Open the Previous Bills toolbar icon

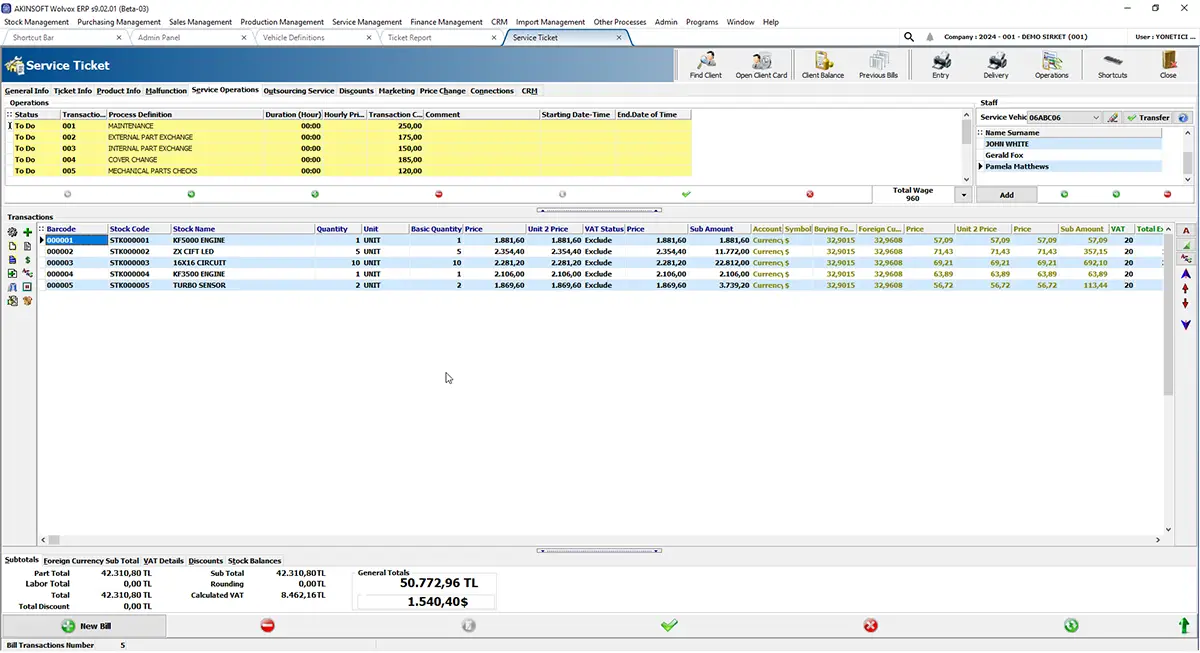[x=879, y=65]
